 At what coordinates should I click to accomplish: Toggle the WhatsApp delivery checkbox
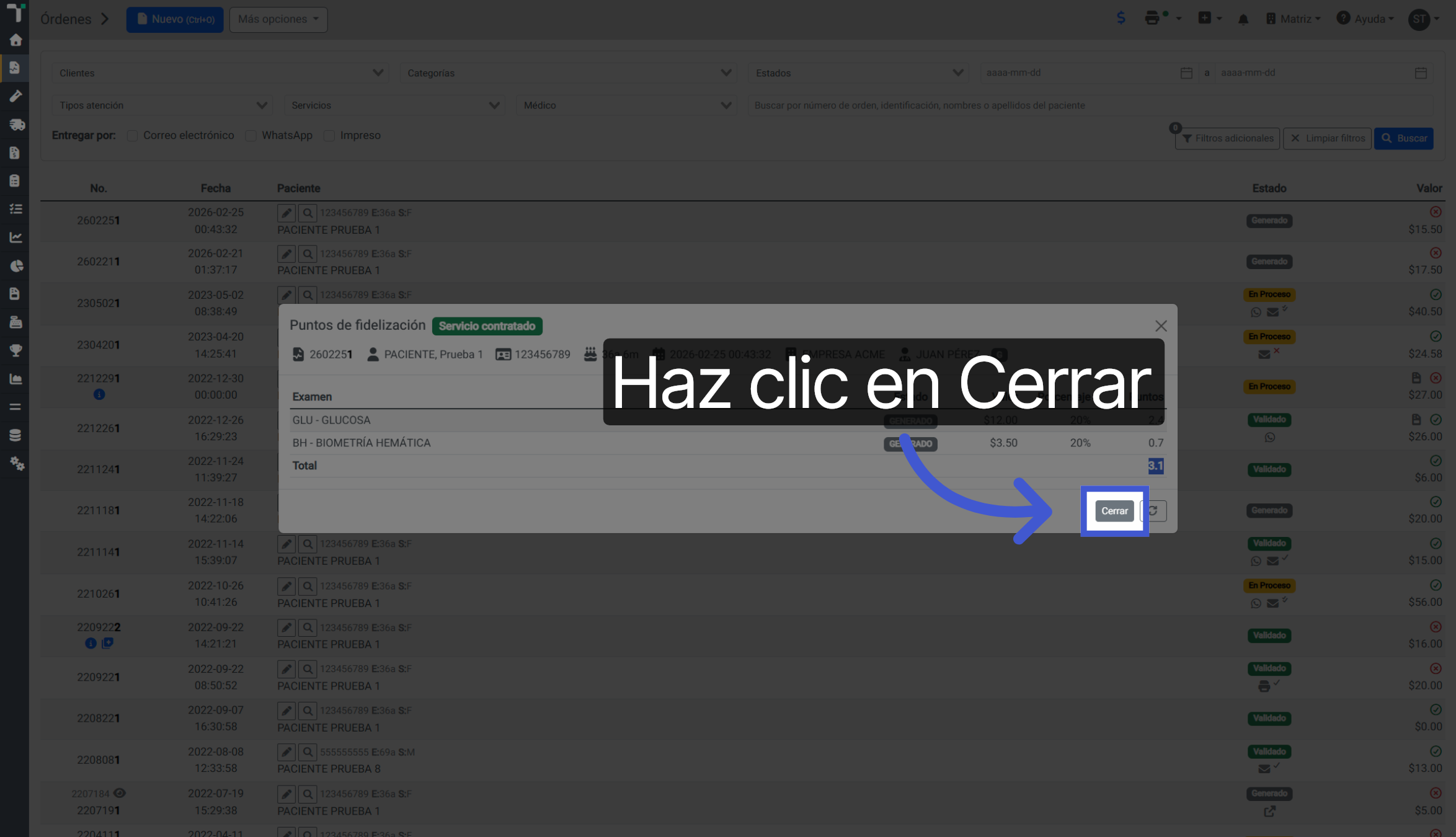[x=251, y=136]
